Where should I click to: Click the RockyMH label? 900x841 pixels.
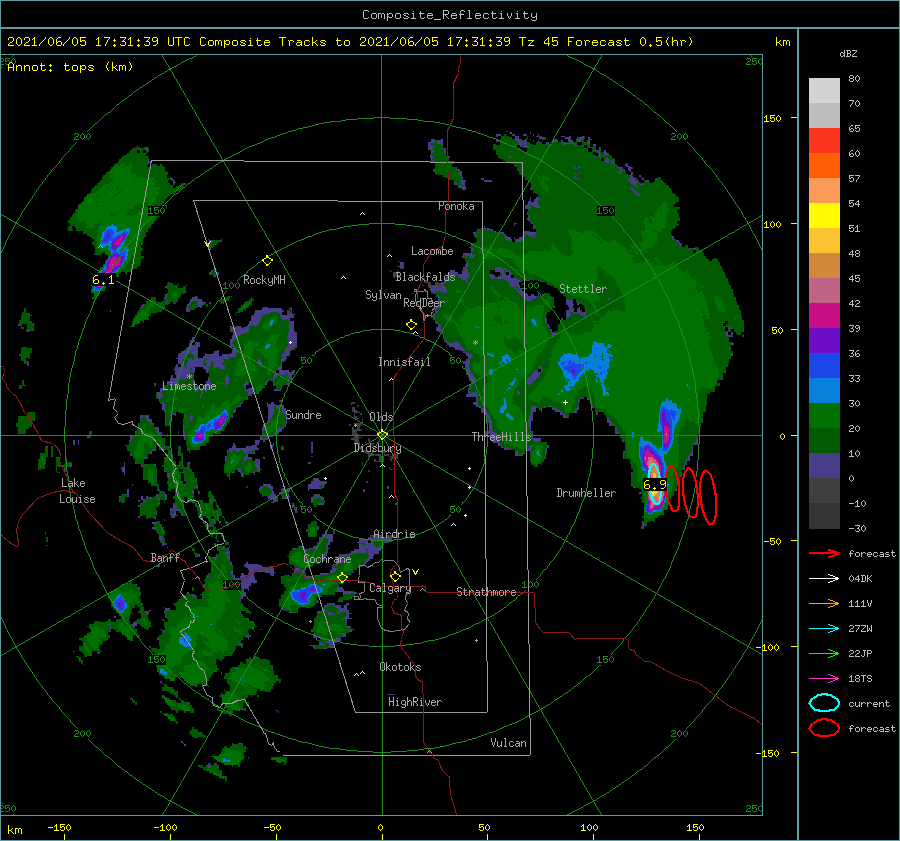tap(264, 280)
